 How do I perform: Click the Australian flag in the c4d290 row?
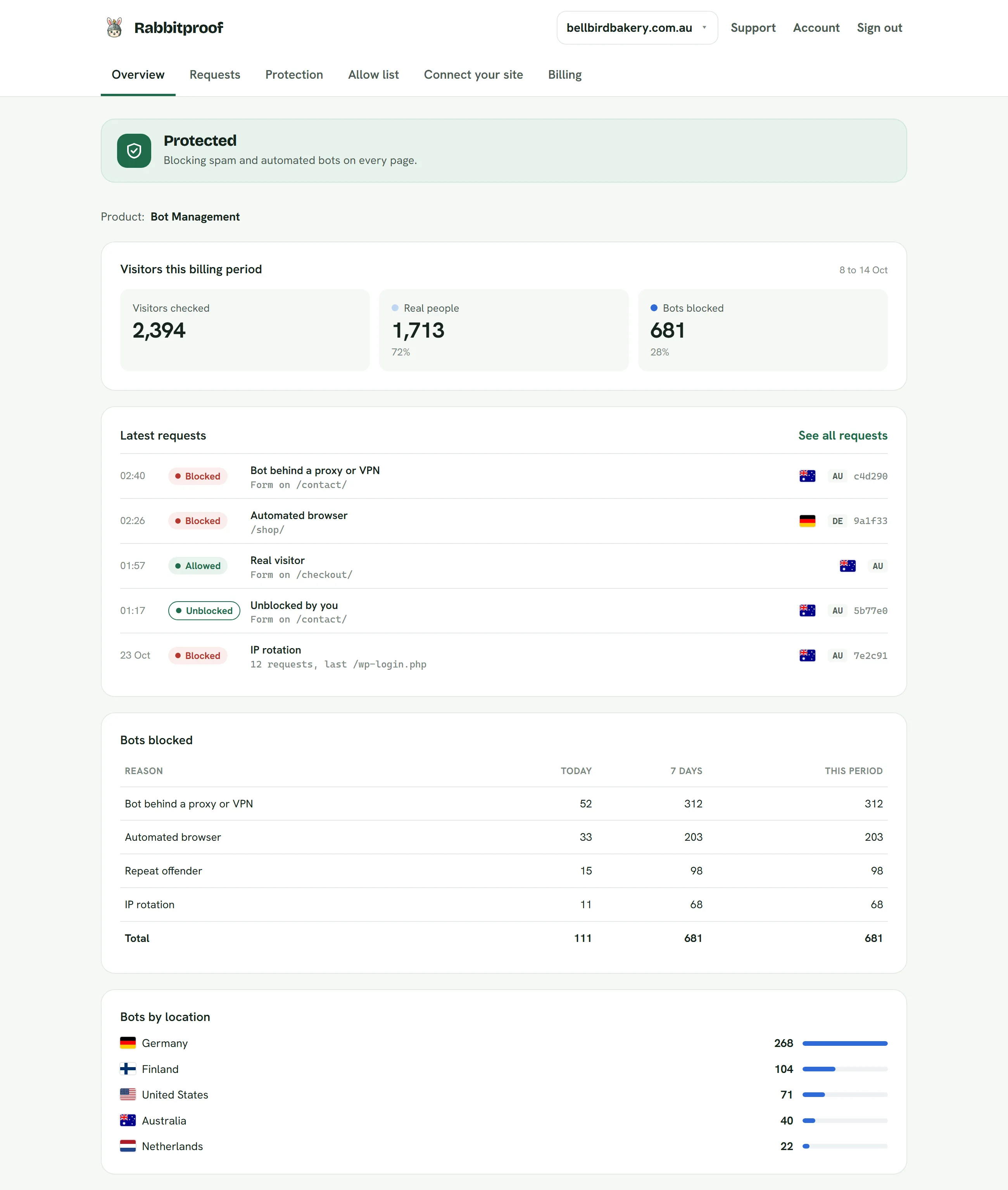coord(807,476)
